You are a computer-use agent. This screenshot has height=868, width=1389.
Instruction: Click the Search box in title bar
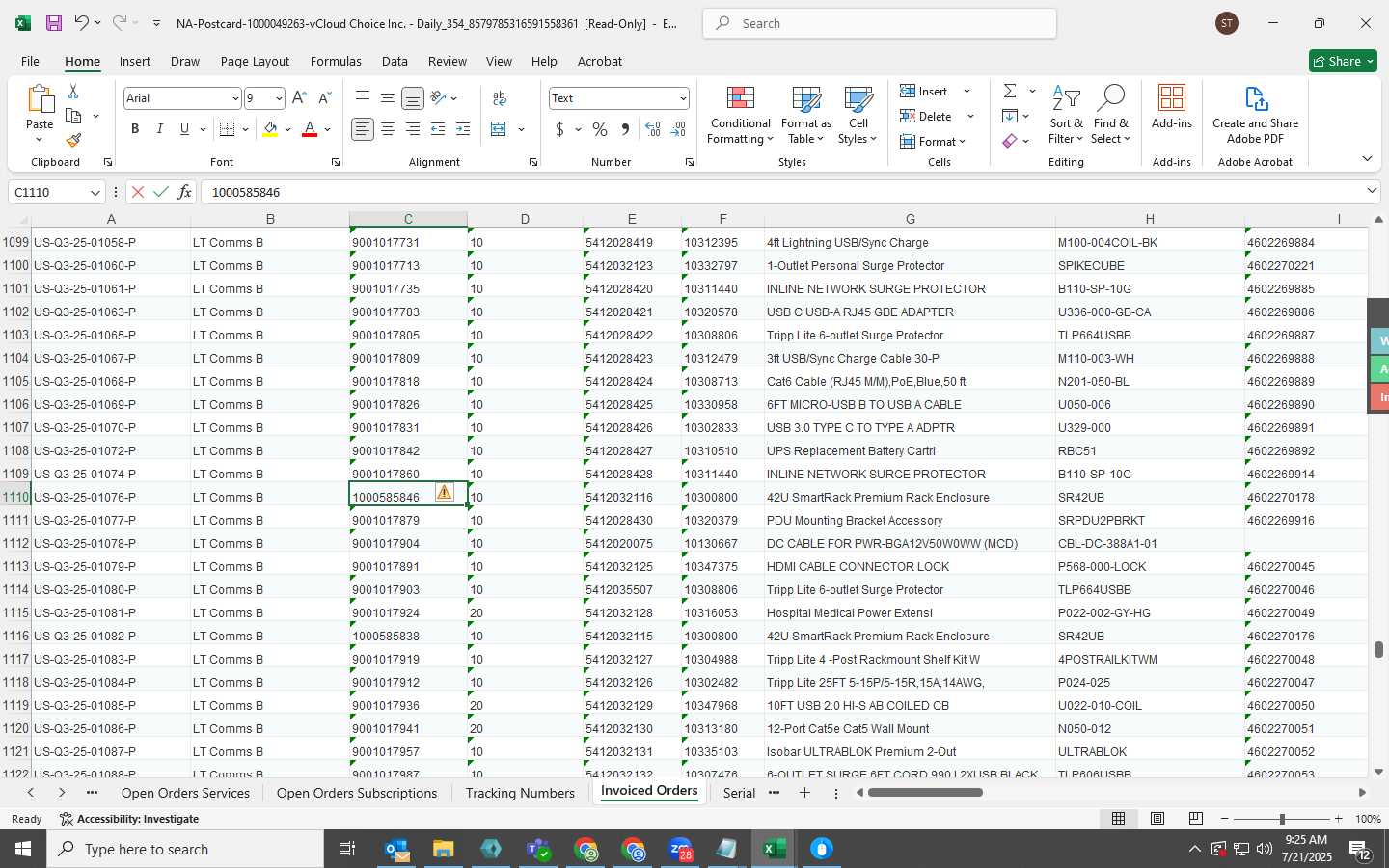point(880,23)
